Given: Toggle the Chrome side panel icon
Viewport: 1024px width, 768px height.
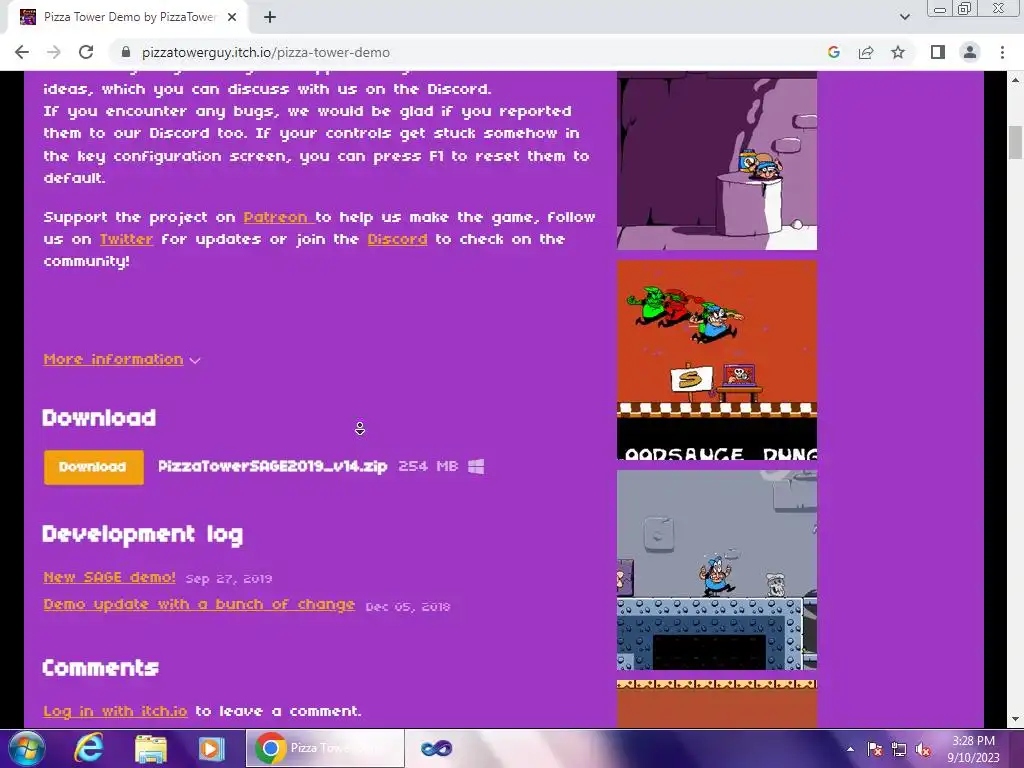Looking at the screenshot, I should (x=938, y=52).
